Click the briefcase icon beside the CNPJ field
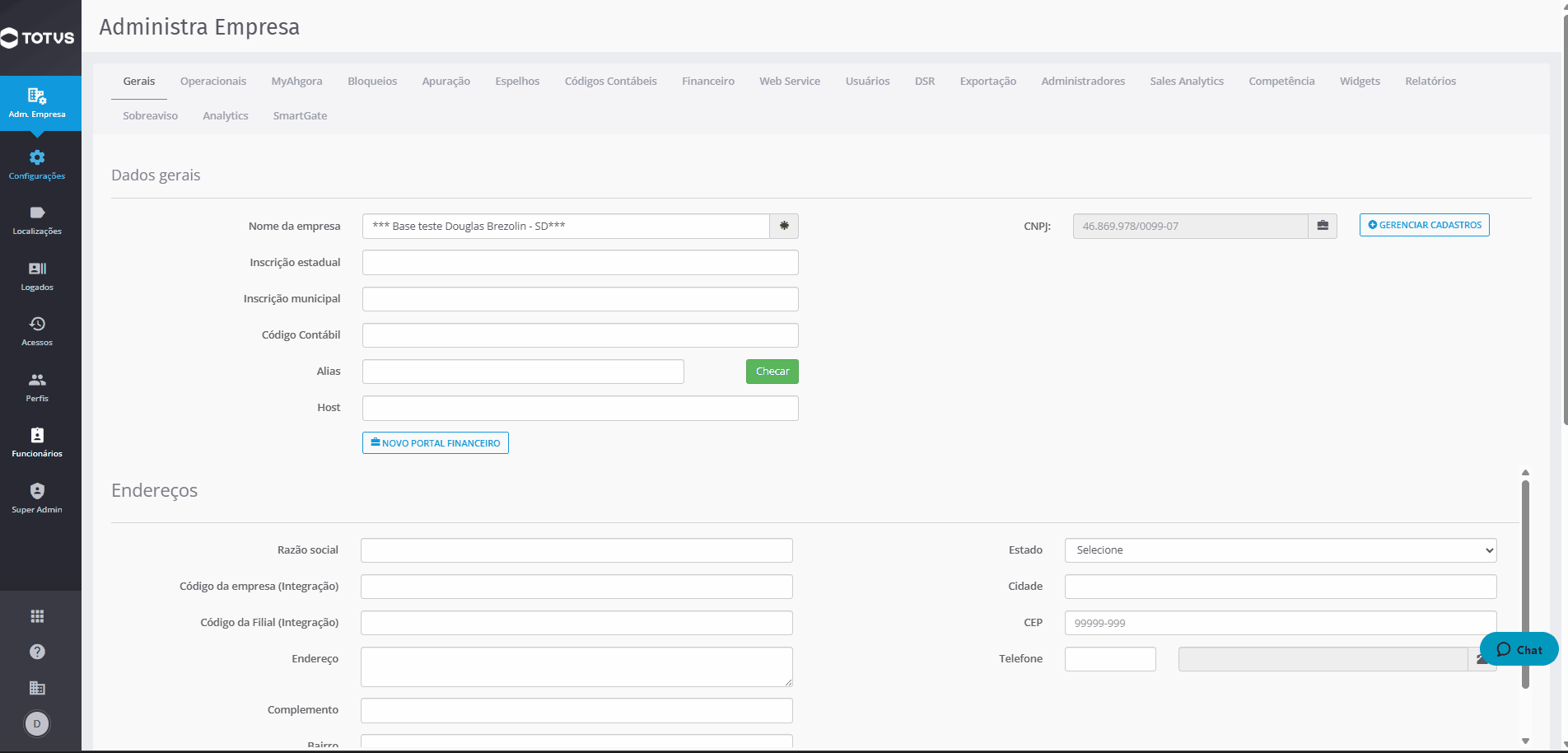 point(1323,226)
